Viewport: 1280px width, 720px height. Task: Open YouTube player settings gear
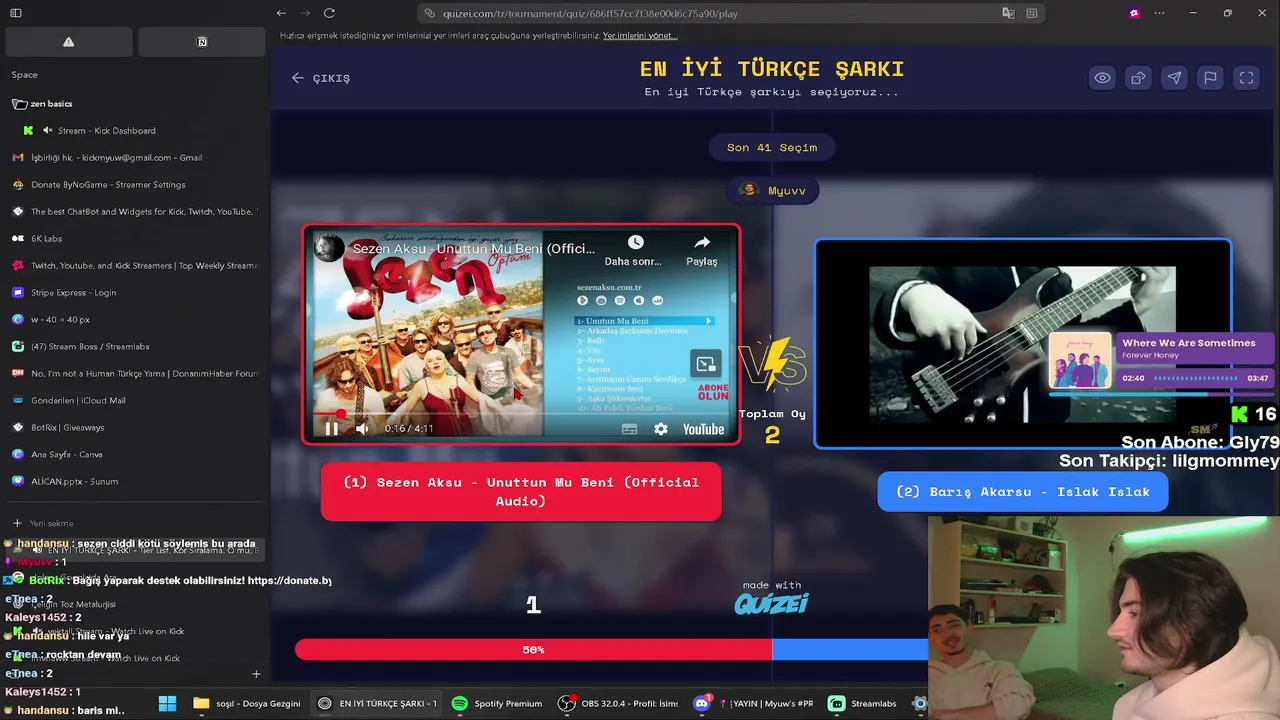pyautogui.click(x=661, y=429)
